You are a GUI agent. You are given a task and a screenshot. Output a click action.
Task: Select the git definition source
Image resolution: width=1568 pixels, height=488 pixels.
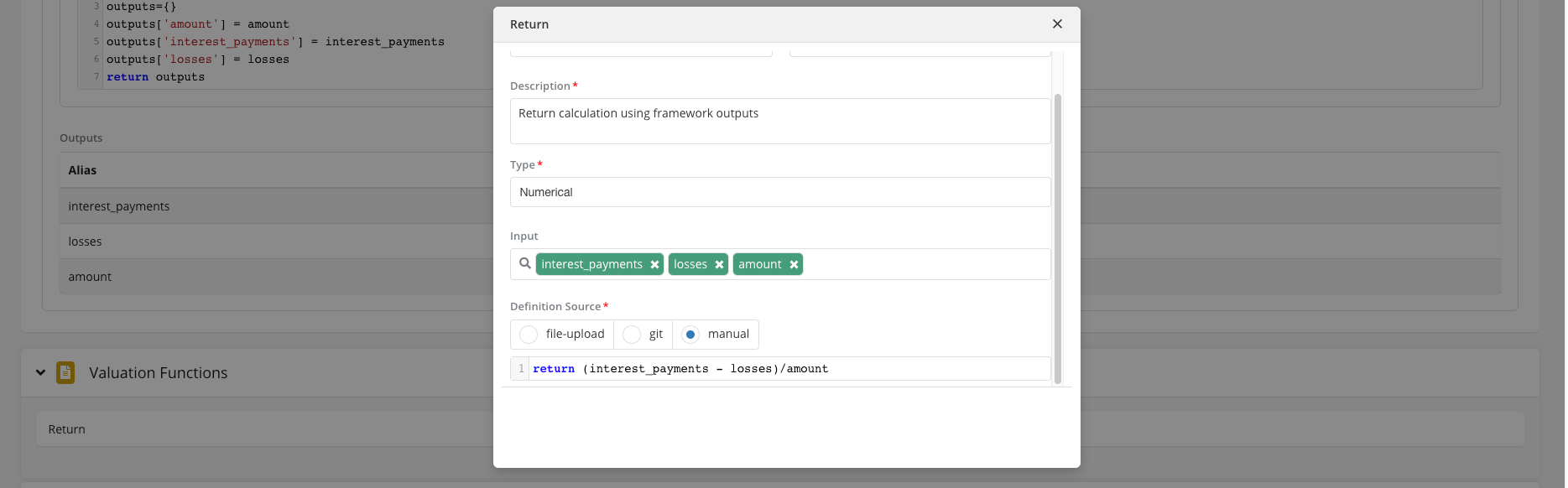(632, 335)
